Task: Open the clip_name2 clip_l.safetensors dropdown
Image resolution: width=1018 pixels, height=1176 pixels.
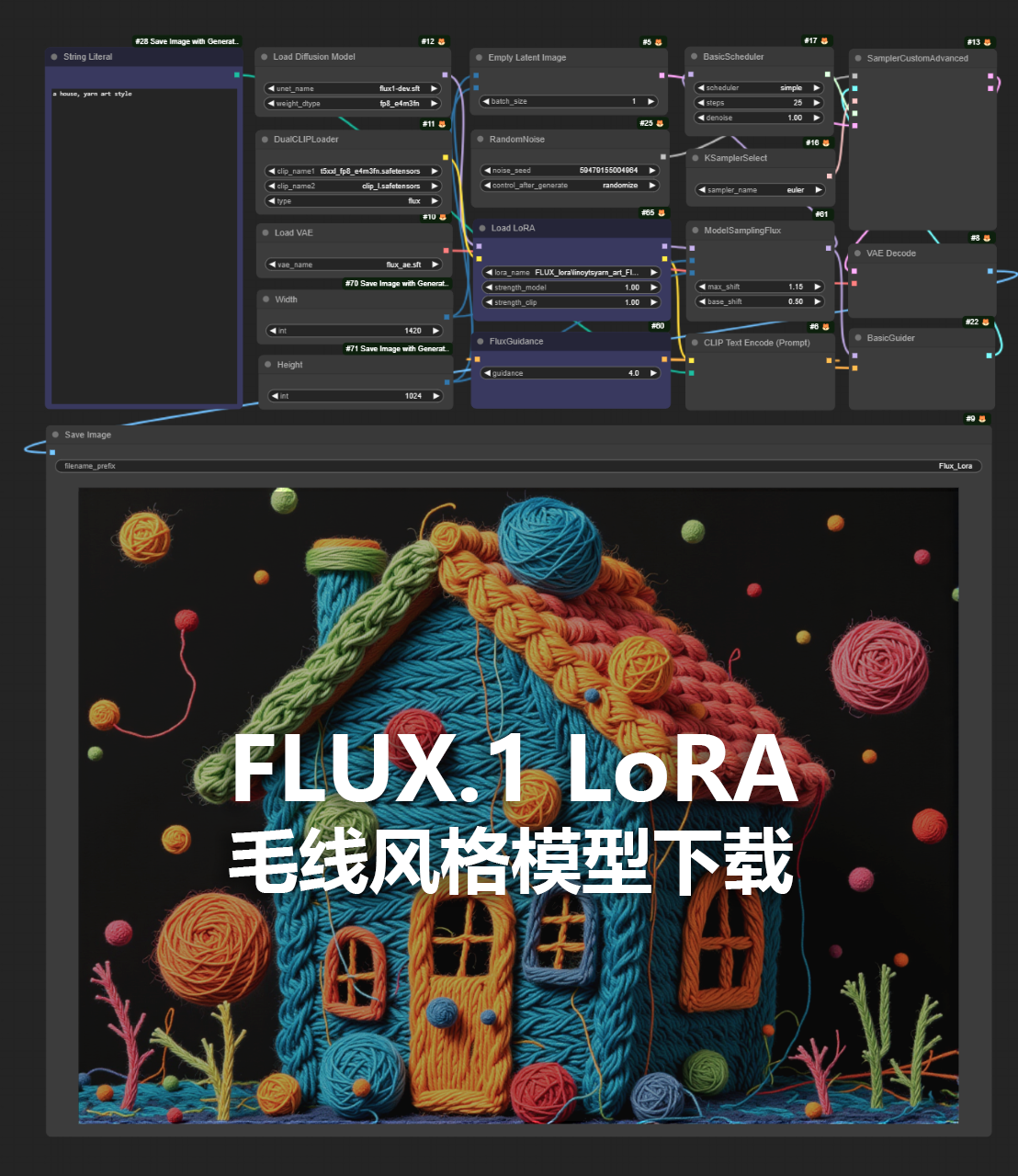Action: (x=353, y=186)
